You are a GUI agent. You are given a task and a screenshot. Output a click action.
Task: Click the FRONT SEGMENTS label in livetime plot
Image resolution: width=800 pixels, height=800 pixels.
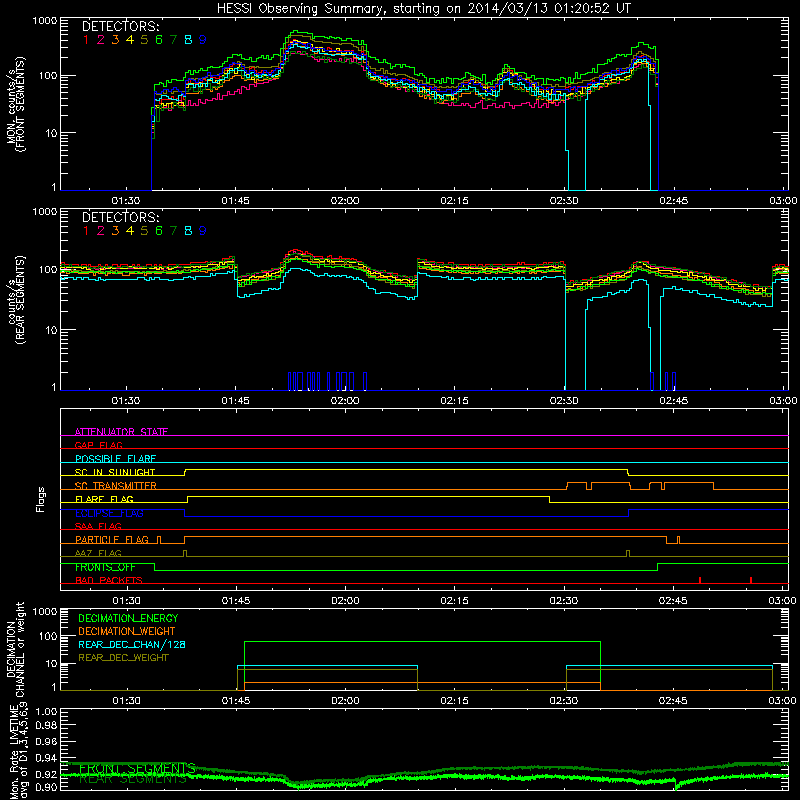point(137,768)
